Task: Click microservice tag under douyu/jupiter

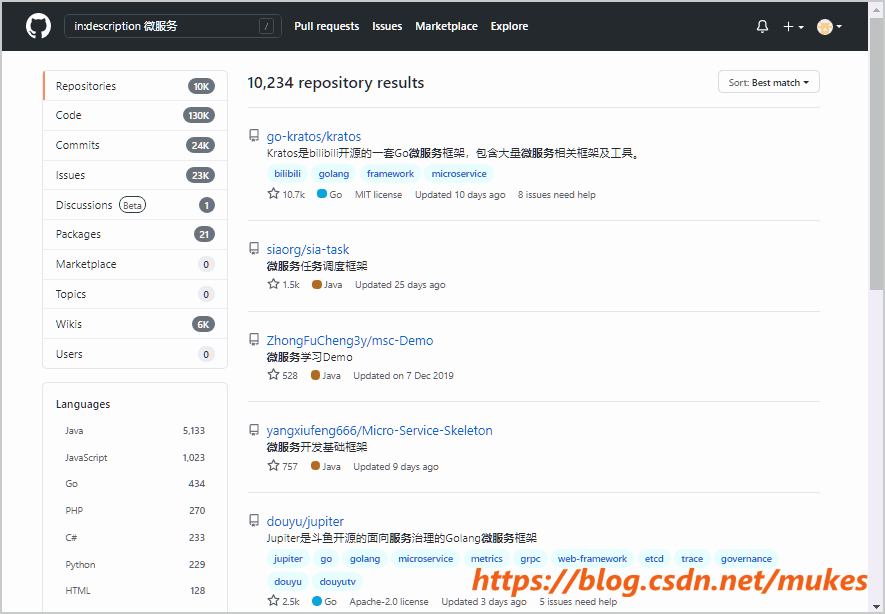Action: [426, 559]
